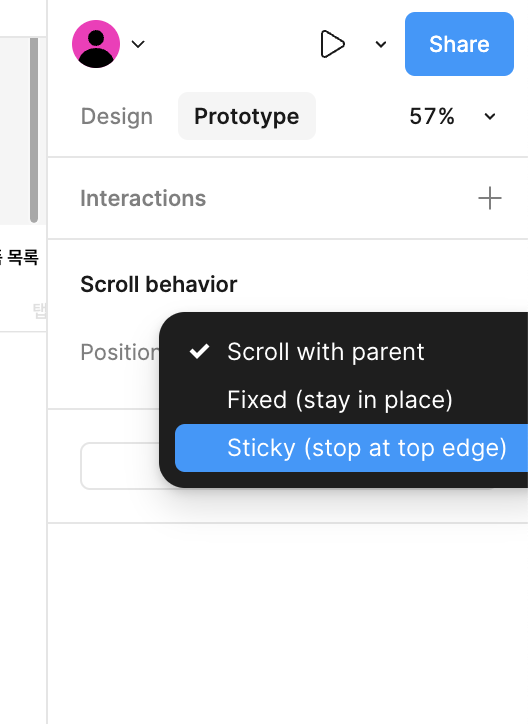Start the prototype with the play icon
Image resolution: width=528 pixels, height=724 pixels.
[x=332, y=44]
